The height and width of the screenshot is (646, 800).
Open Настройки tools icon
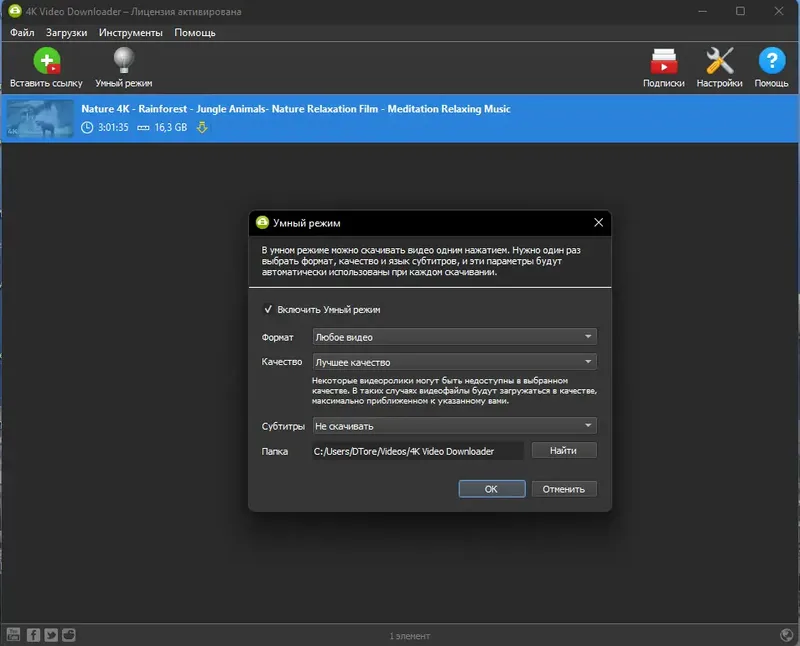pyautogui.click(x=719, y=61)
